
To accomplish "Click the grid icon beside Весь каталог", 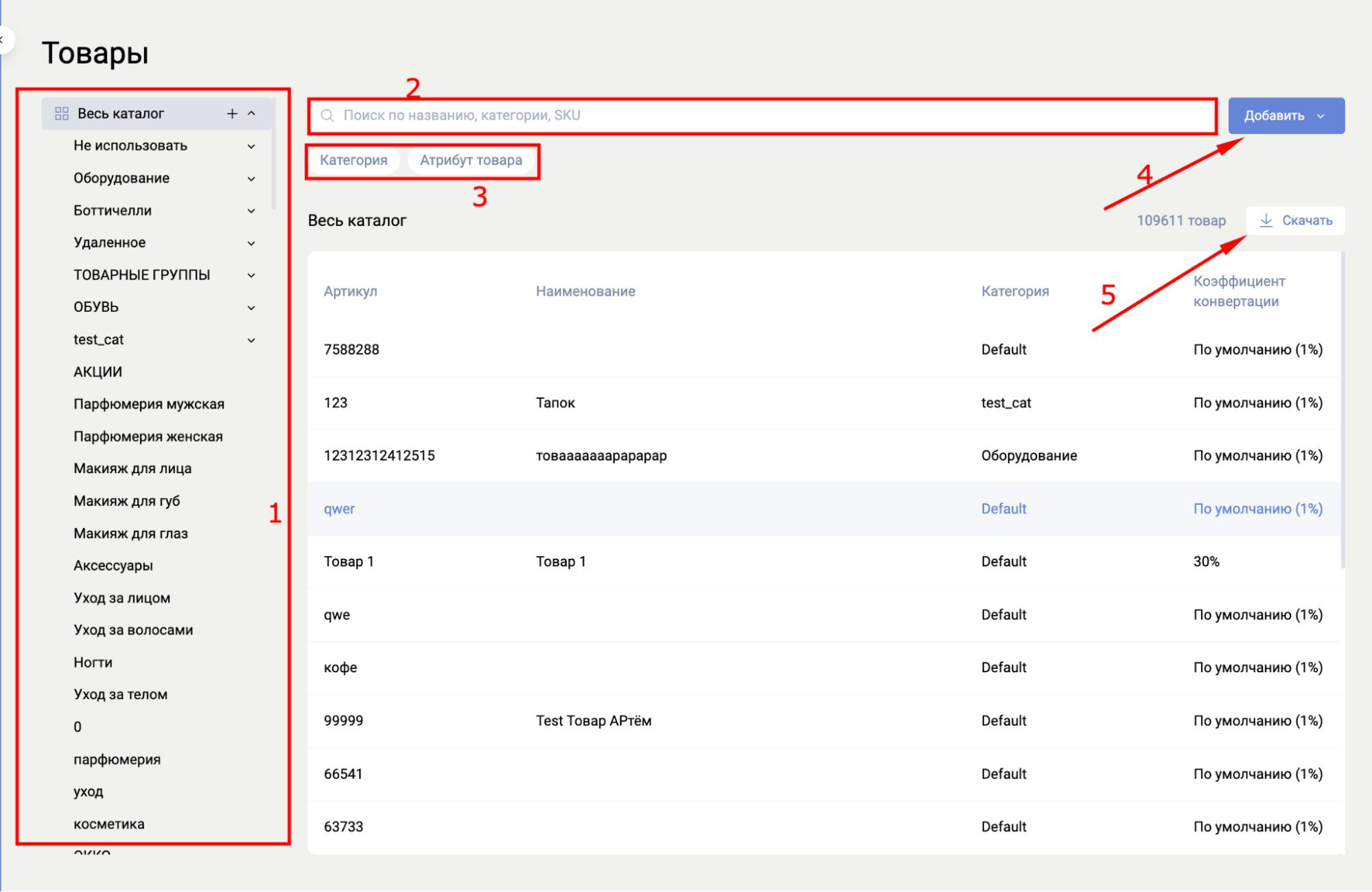I will (x=62, y=113).
